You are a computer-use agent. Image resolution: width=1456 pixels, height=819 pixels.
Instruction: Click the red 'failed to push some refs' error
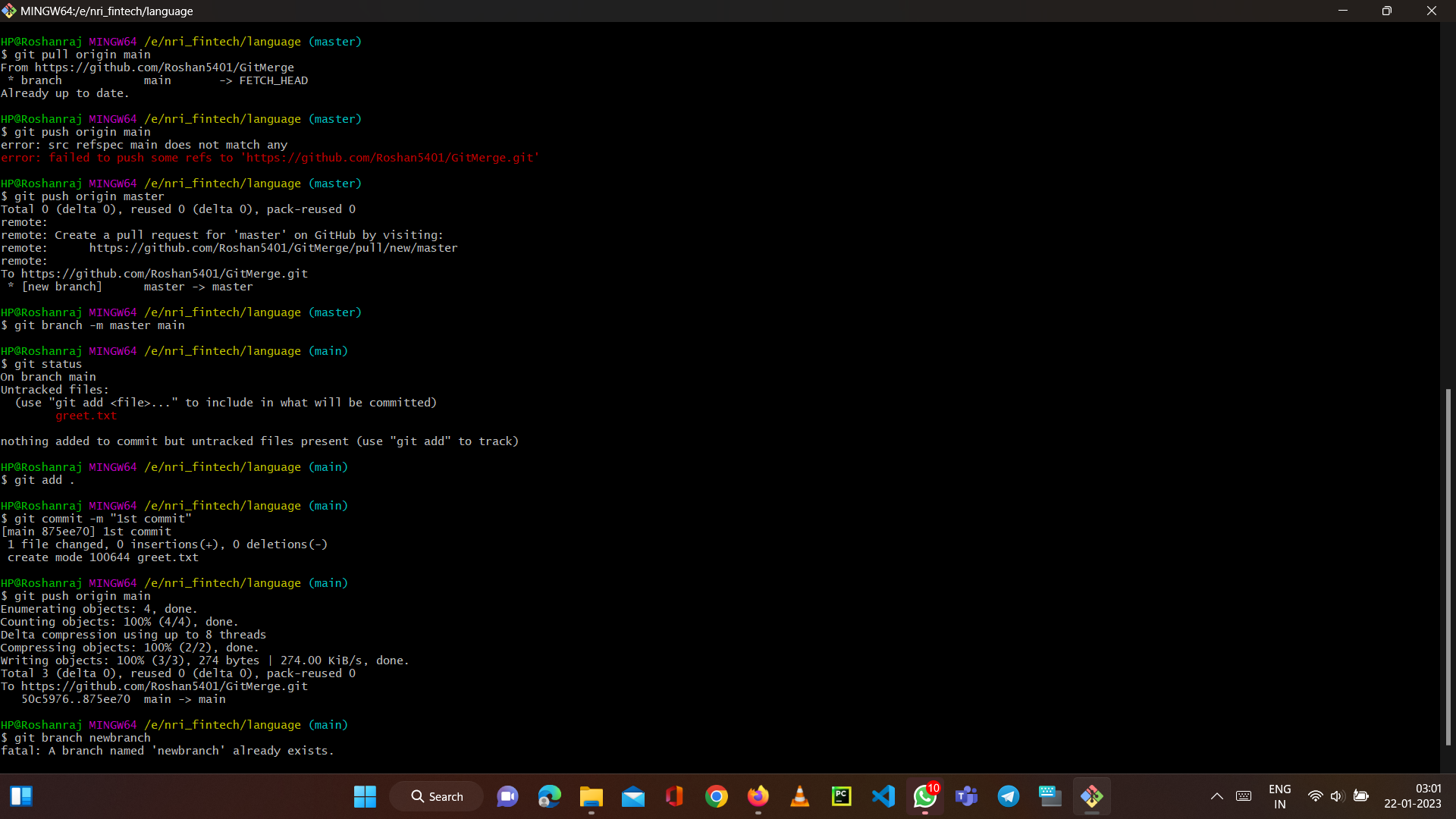coord(270,158)
